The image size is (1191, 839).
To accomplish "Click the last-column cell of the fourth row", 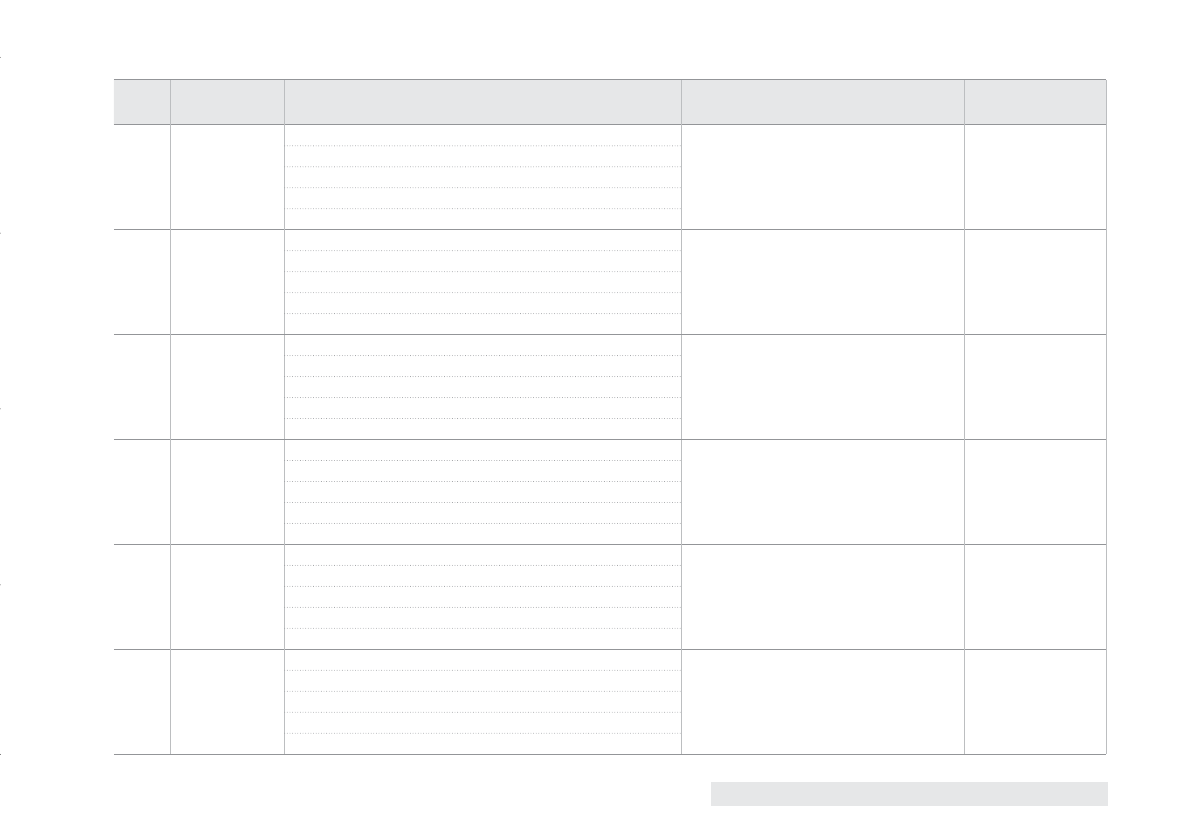I will (x=1035, y=492).
